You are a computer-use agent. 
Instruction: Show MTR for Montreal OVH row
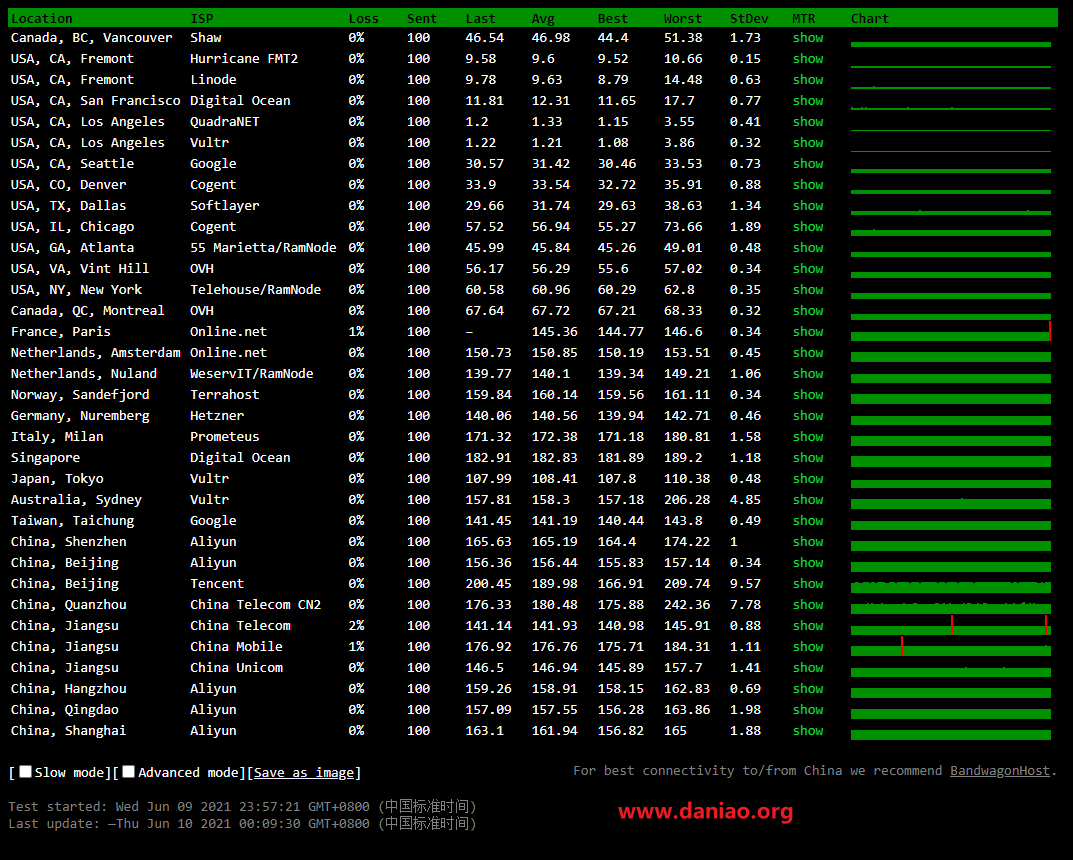click(x=807, y=311)
